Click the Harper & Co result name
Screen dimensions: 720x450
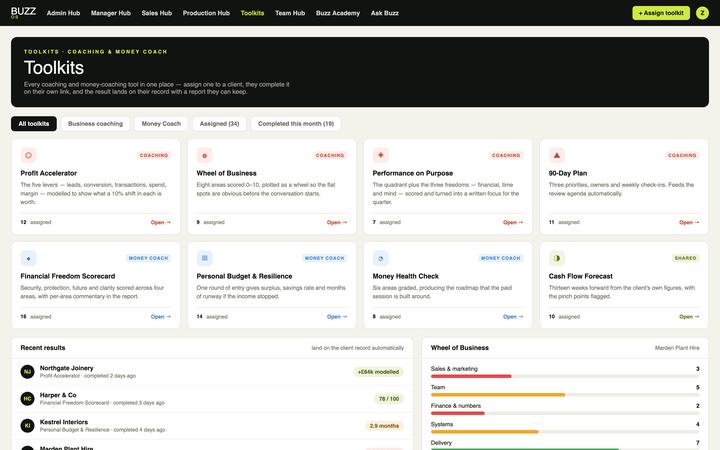(x=58, y=395)
